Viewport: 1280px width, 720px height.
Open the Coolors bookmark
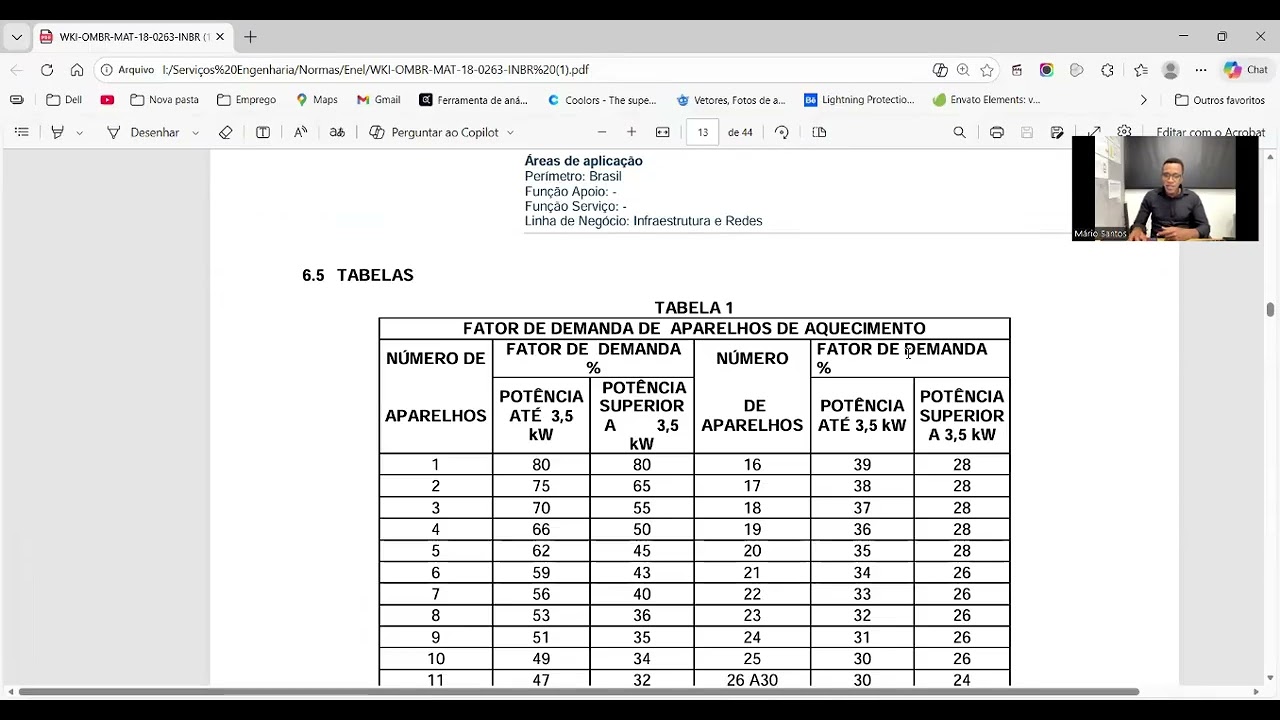pyautogui.click(x=602, y=100)
